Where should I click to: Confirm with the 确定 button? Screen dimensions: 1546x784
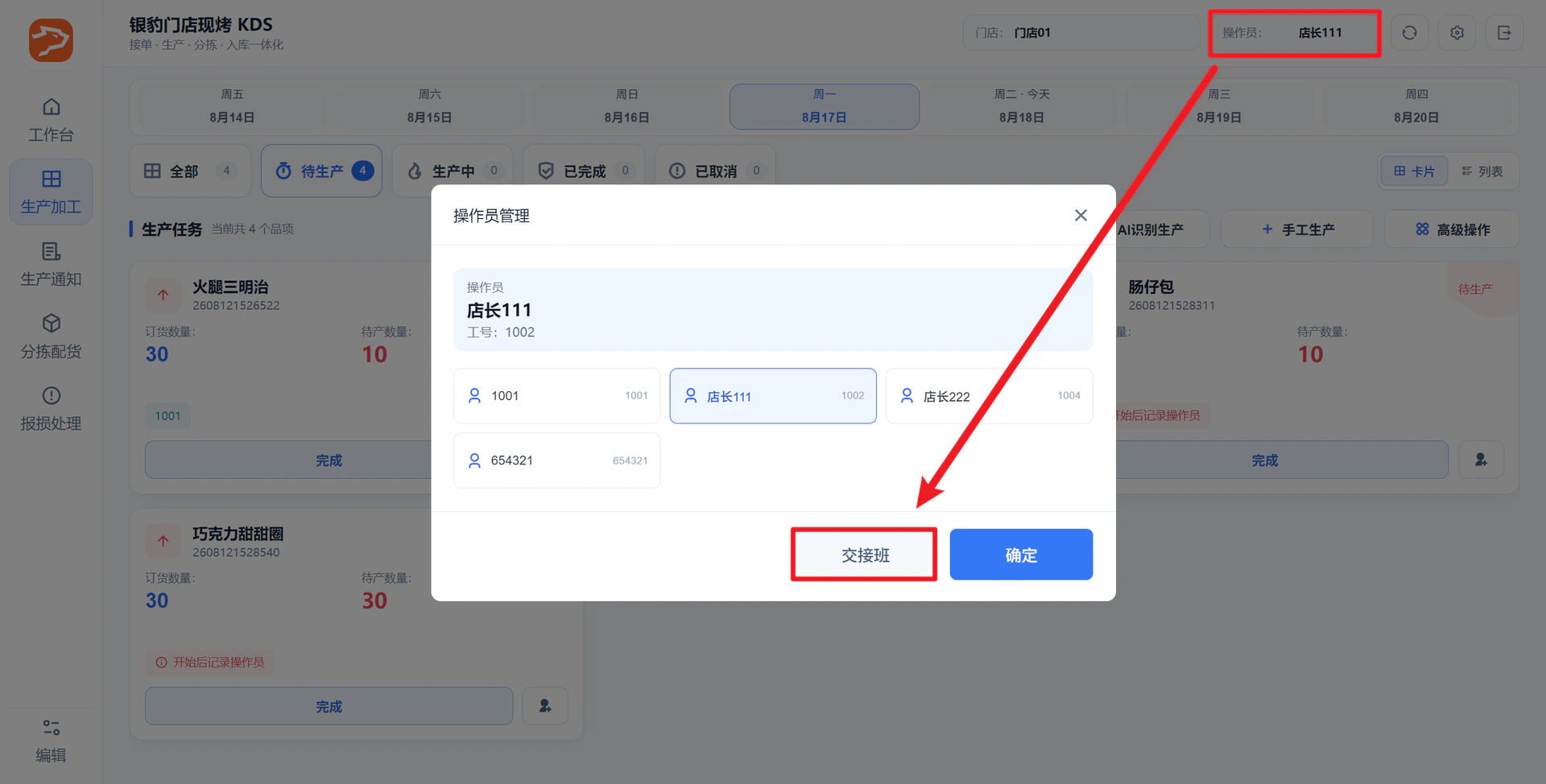click(x=1021, y=555)
